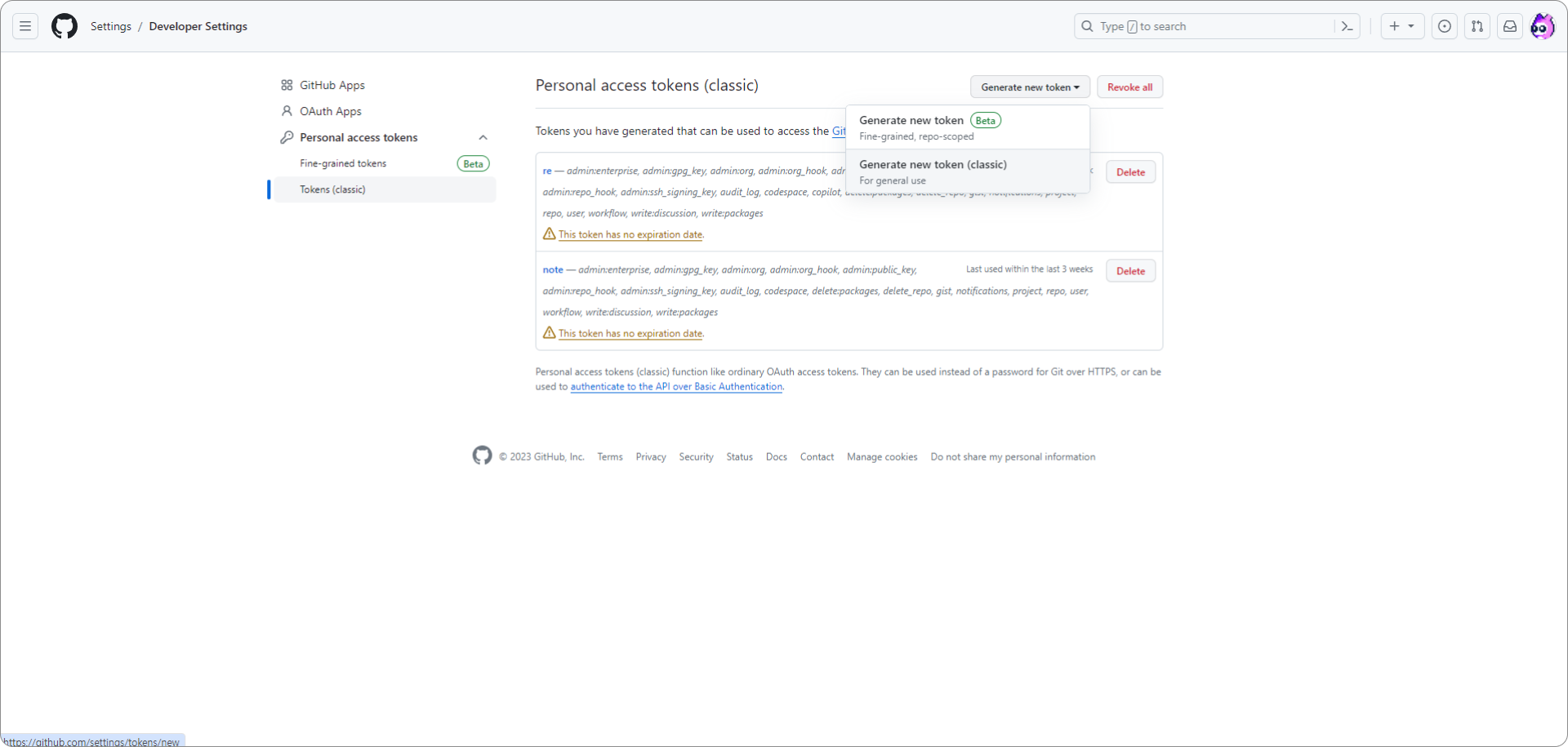
Task: Open the plus create-new dropdown
Action: coord(1402,26)
